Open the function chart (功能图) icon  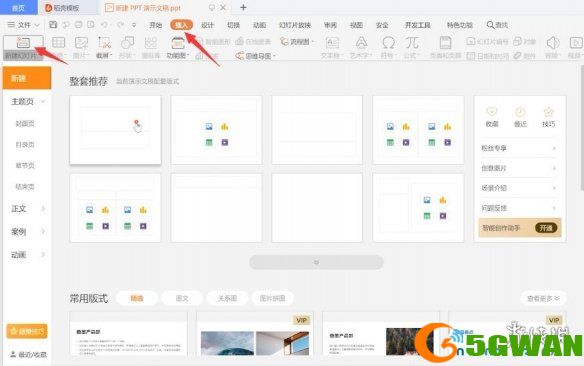178,43
